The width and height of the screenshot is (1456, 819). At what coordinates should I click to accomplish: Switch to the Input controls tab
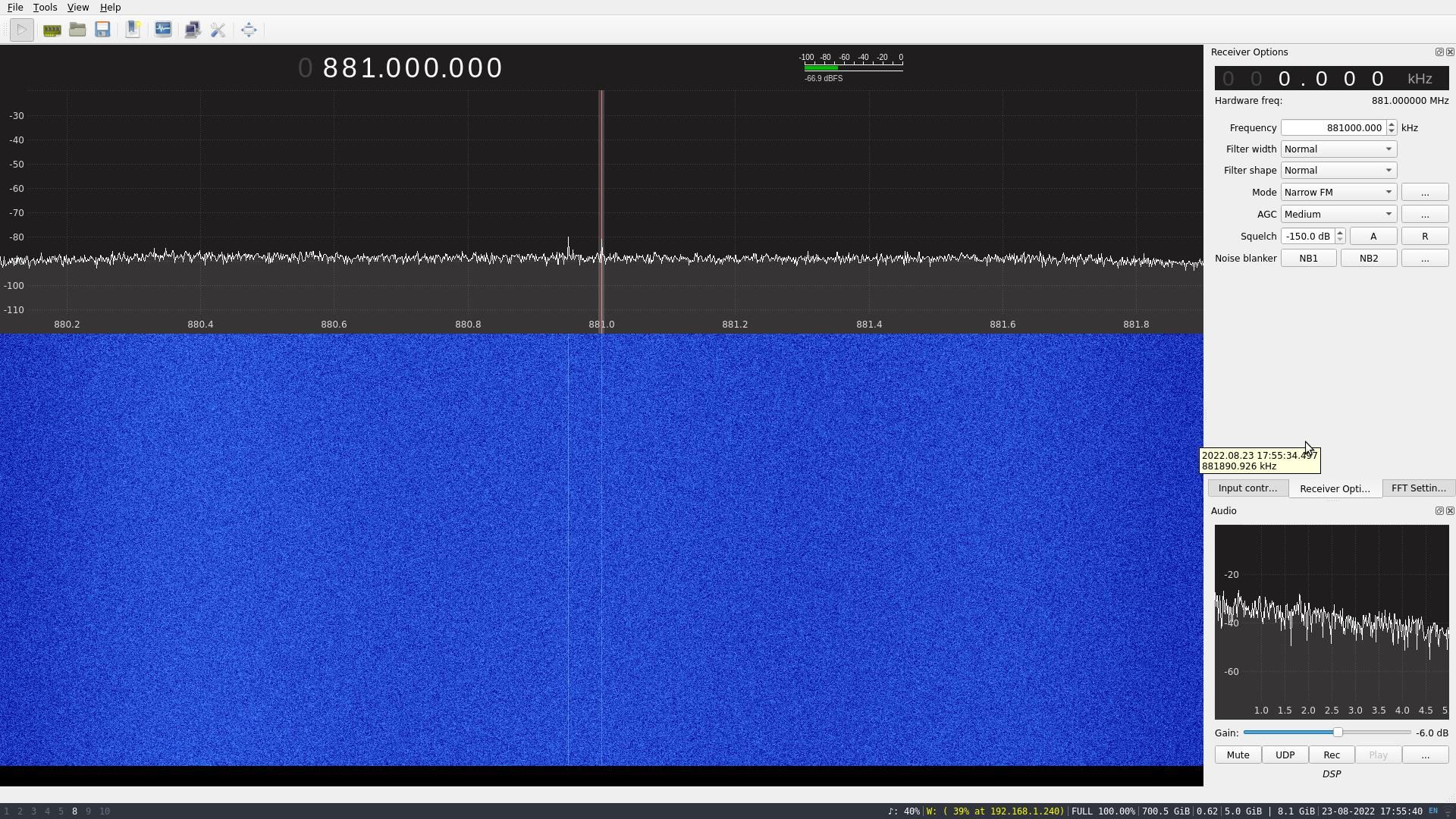[x=1247, y=488]
